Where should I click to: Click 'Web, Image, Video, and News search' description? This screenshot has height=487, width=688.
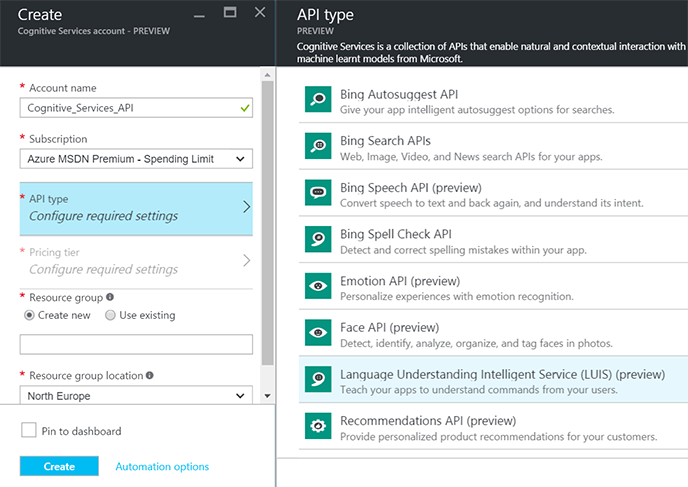coord(471,157)
